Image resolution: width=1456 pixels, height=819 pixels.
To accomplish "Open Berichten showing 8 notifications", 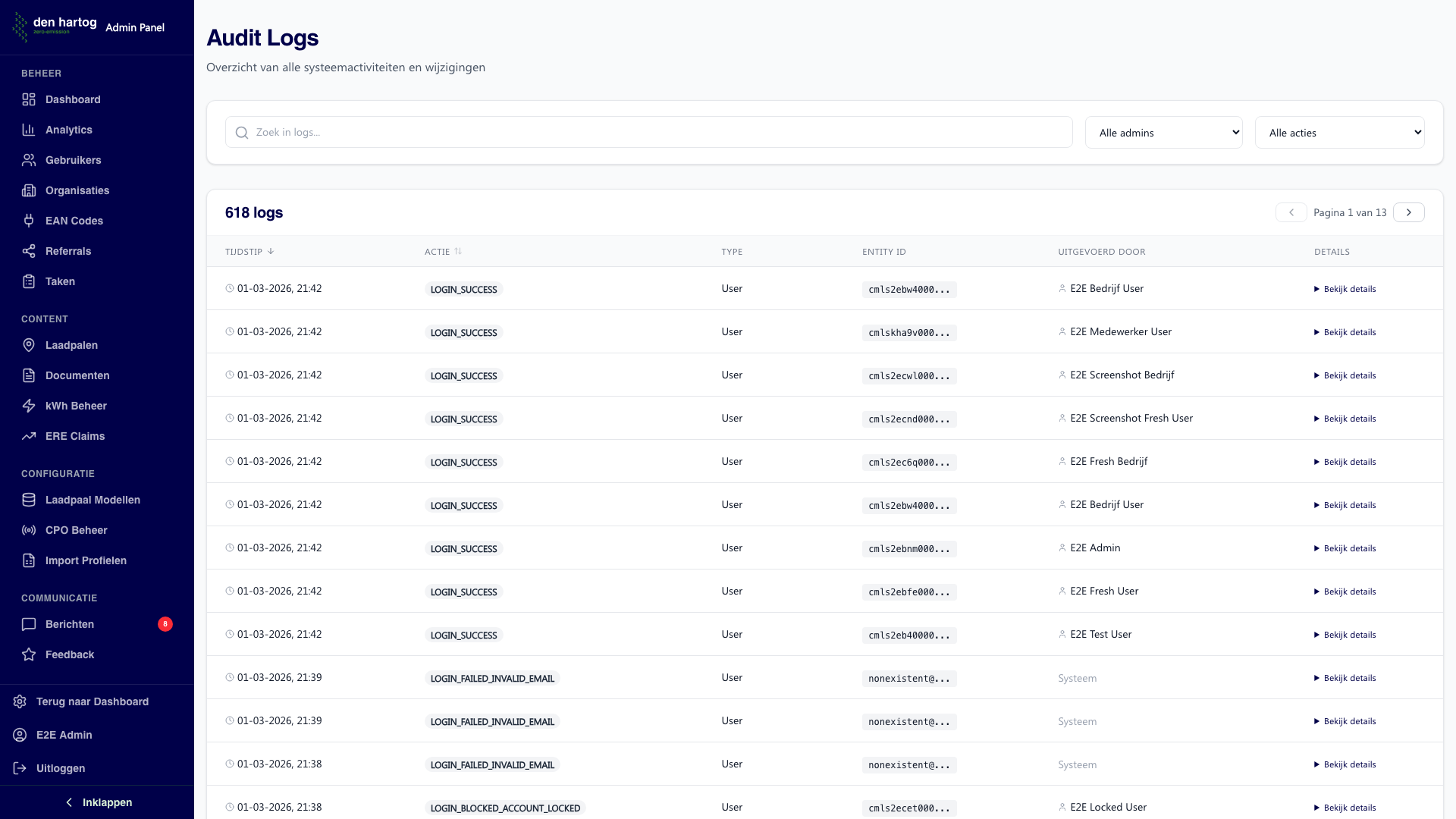I will point(69,624).
